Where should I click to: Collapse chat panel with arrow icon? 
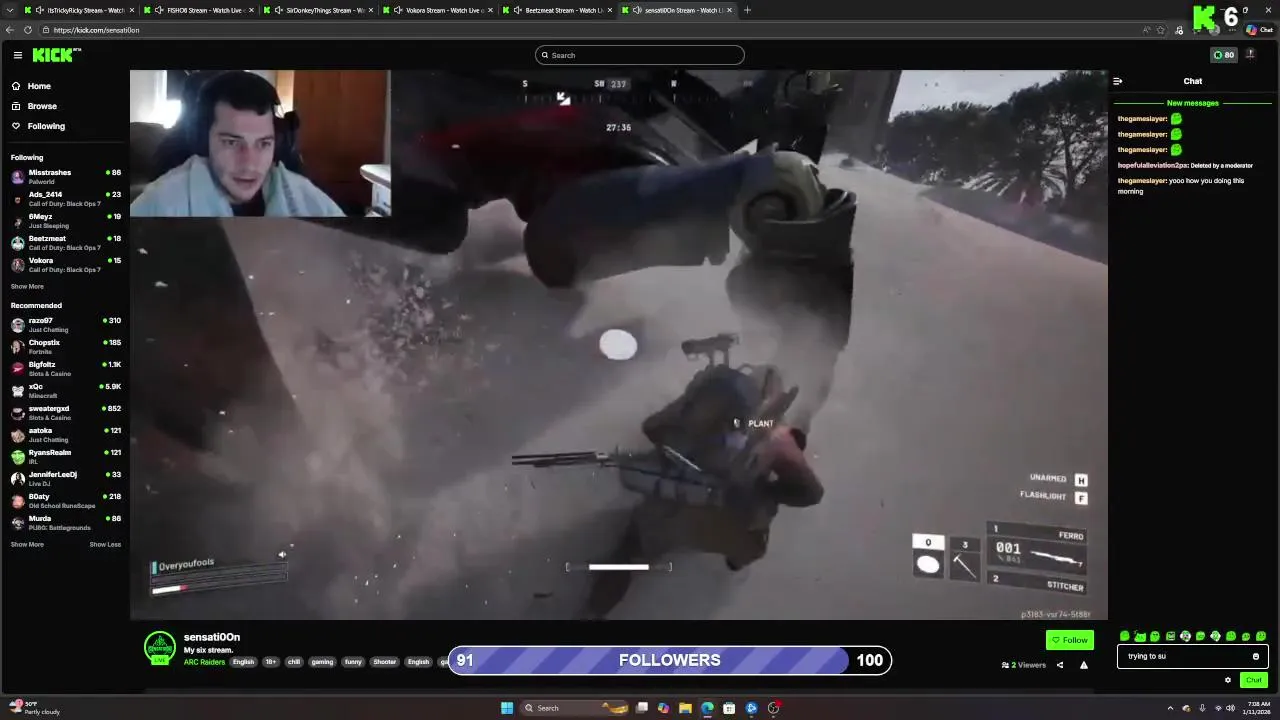click(1118, 81)
